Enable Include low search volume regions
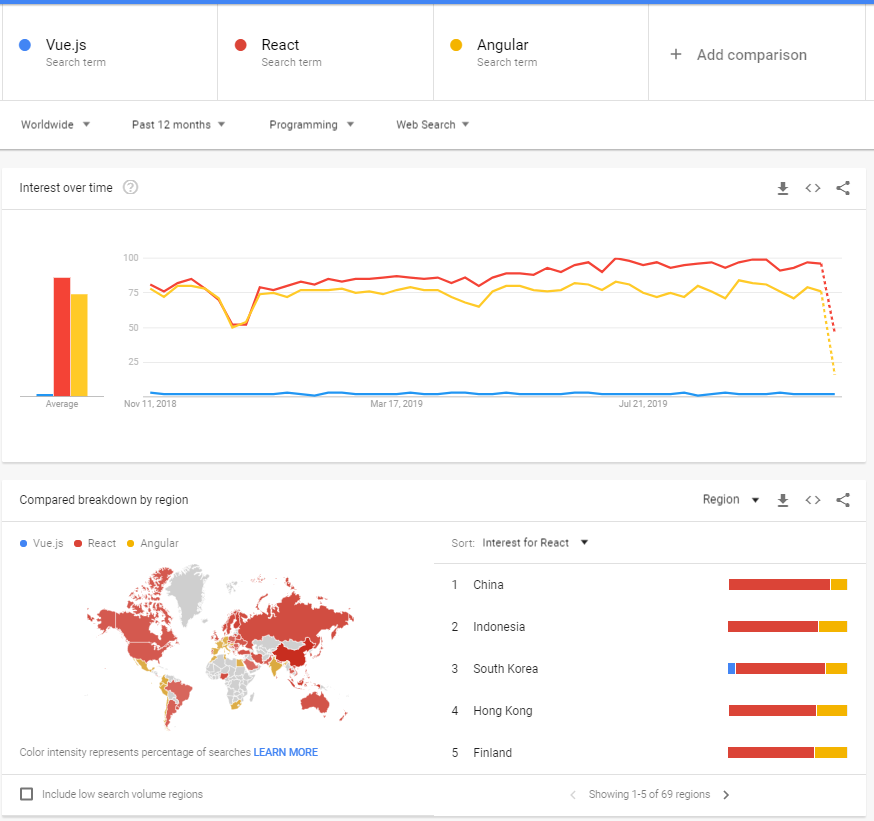 [26, 794]
